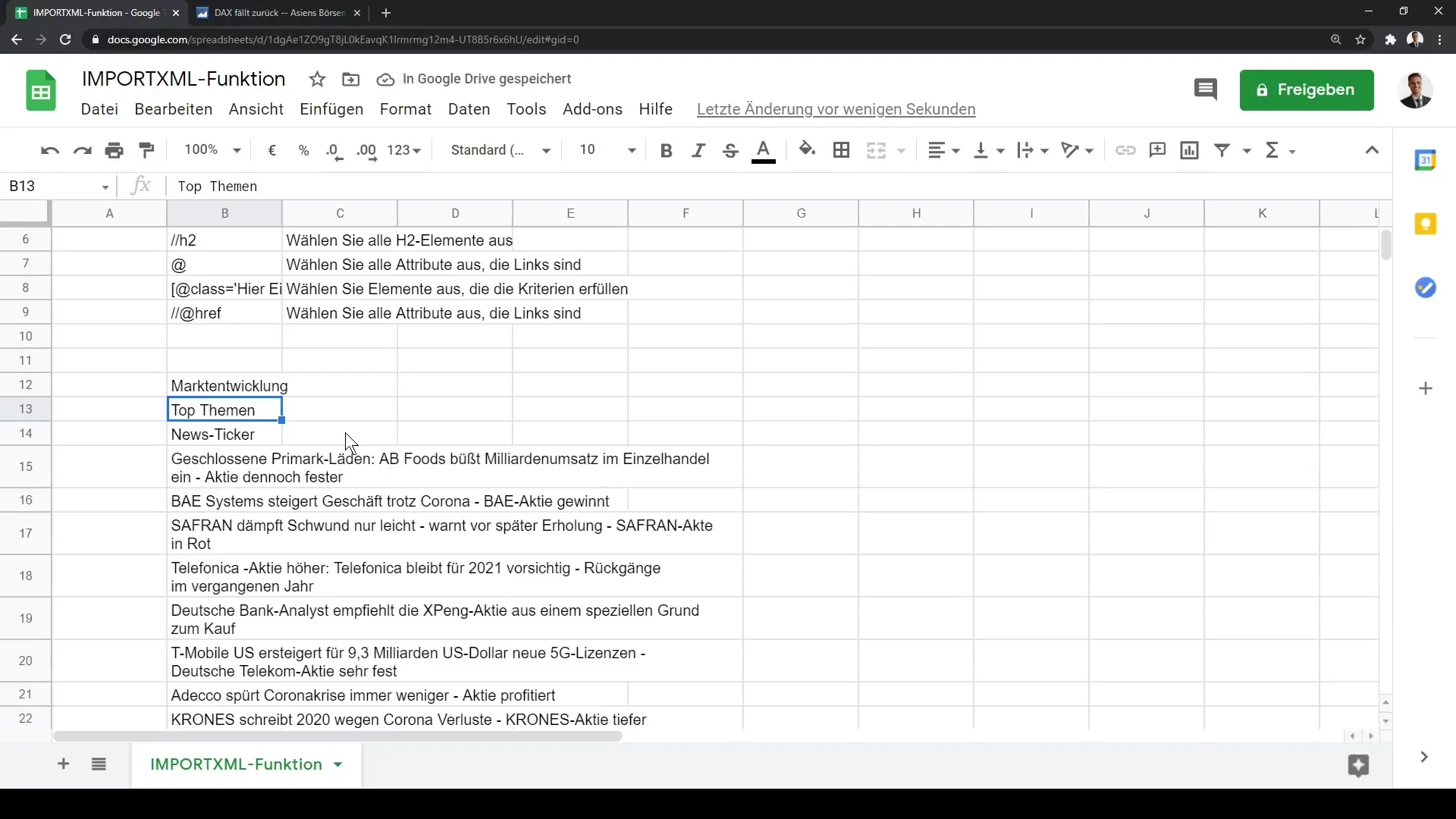Format as percent icon
The width and height of the screenshot is (1456, 819).
tap(304, 150)
